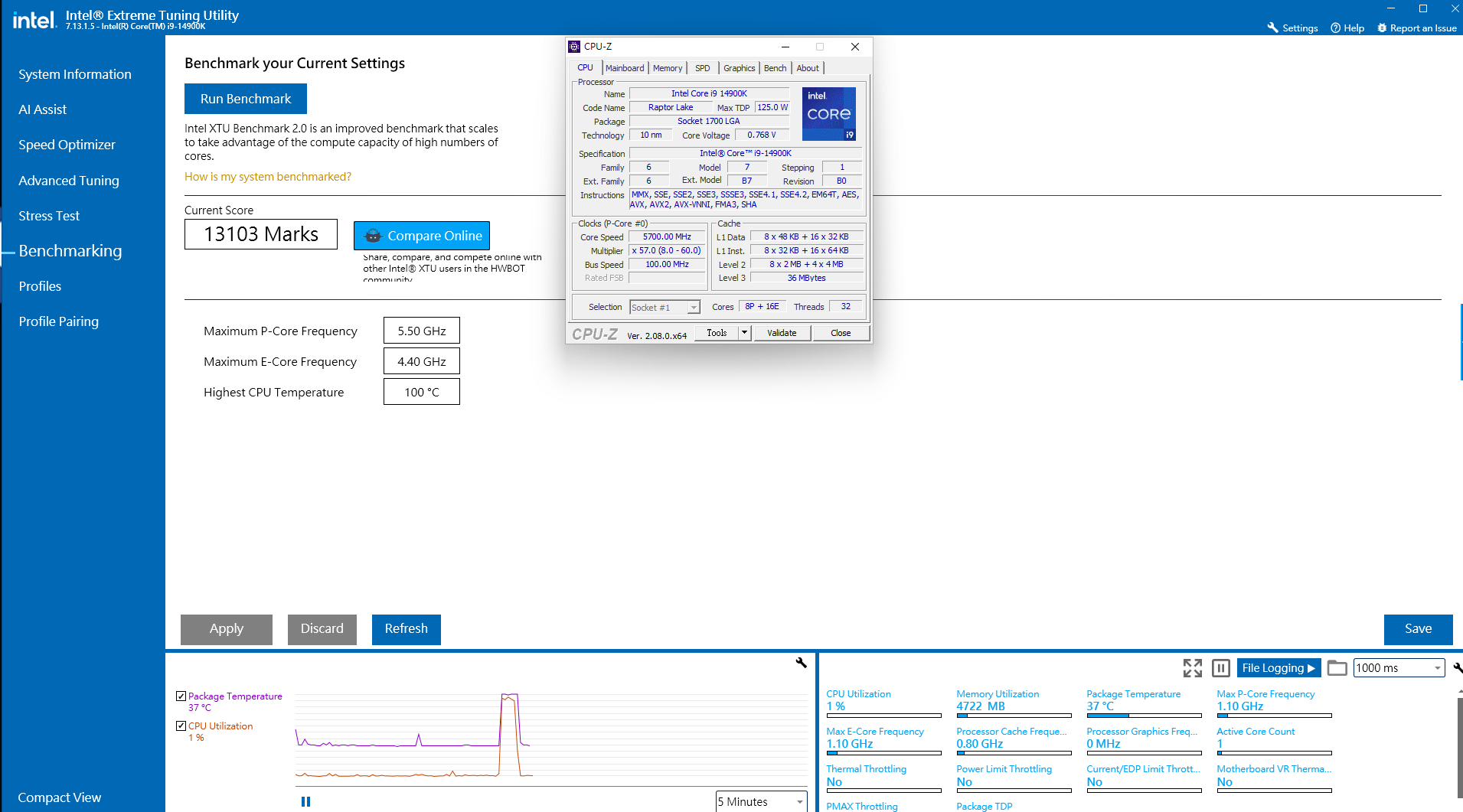Click the Save button
1463x812 pixels.
click(1418, 629)
